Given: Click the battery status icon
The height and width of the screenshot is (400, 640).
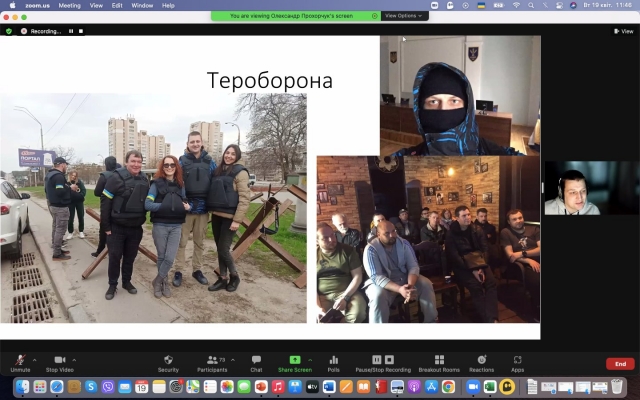Looking at the screenshot, I should (499, 5).
